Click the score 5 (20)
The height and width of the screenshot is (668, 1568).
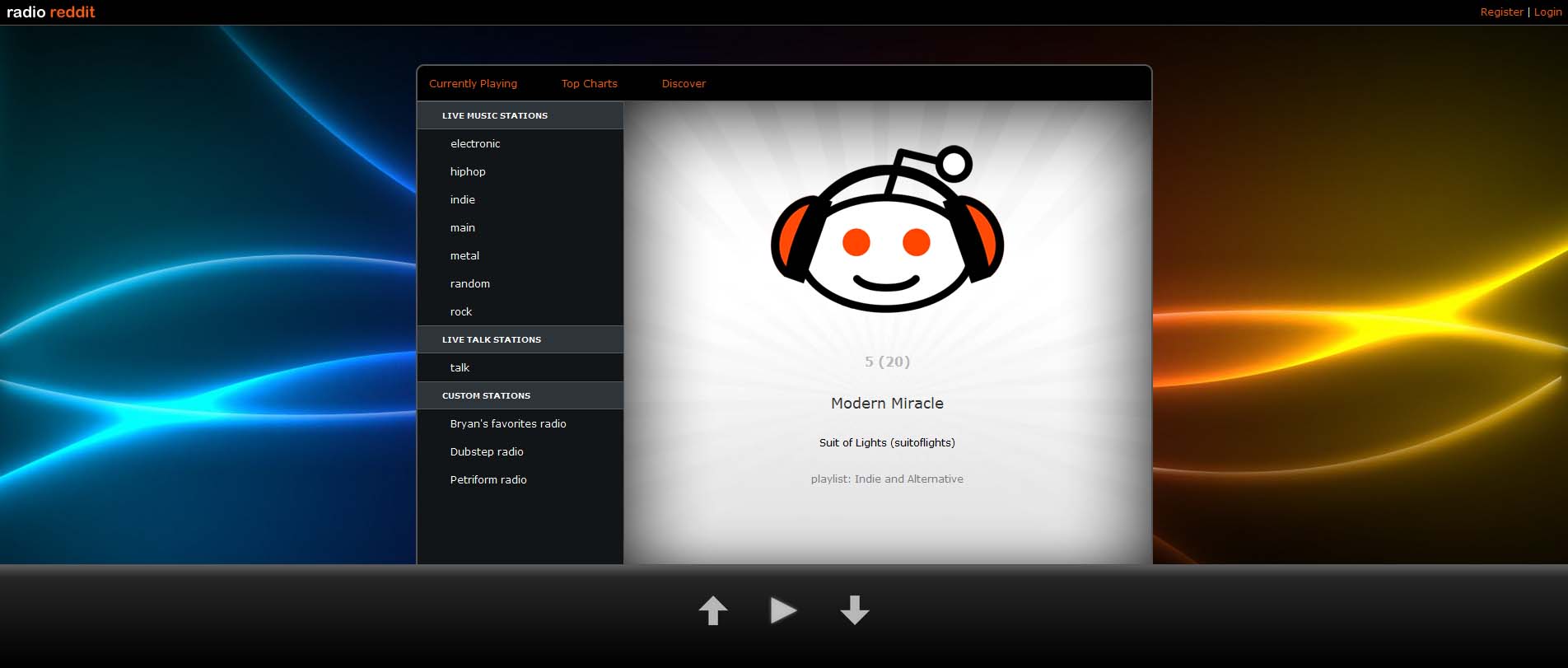point(887,362)
